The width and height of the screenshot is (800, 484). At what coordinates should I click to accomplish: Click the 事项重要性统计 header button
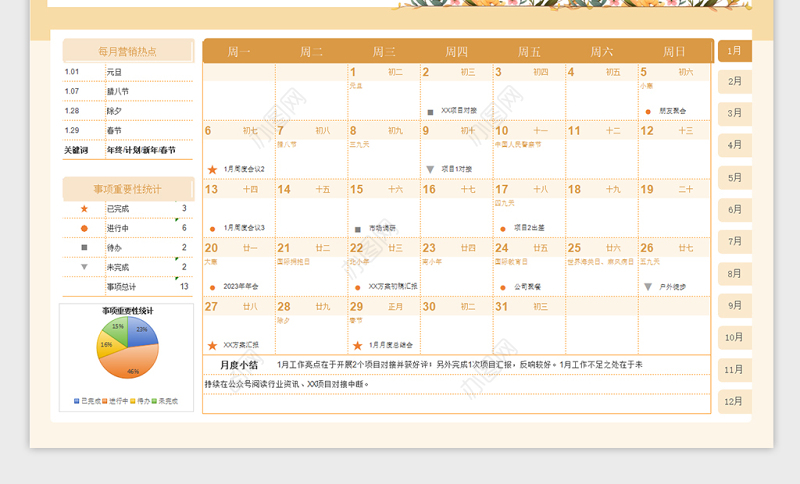[127, 188]
